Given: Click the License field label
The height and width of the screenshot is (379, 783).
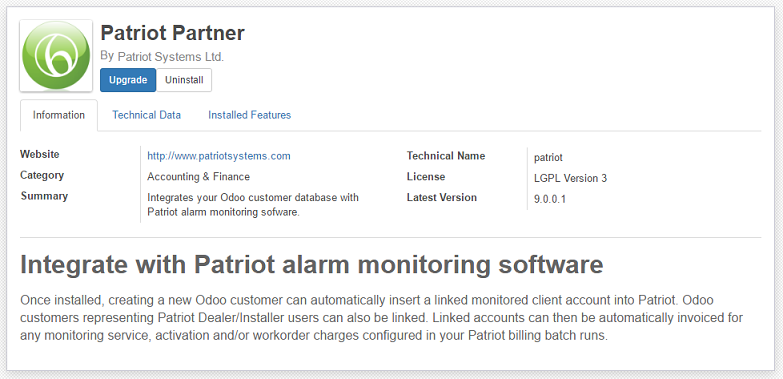Looking at the screenshot, I should [426, 177].
